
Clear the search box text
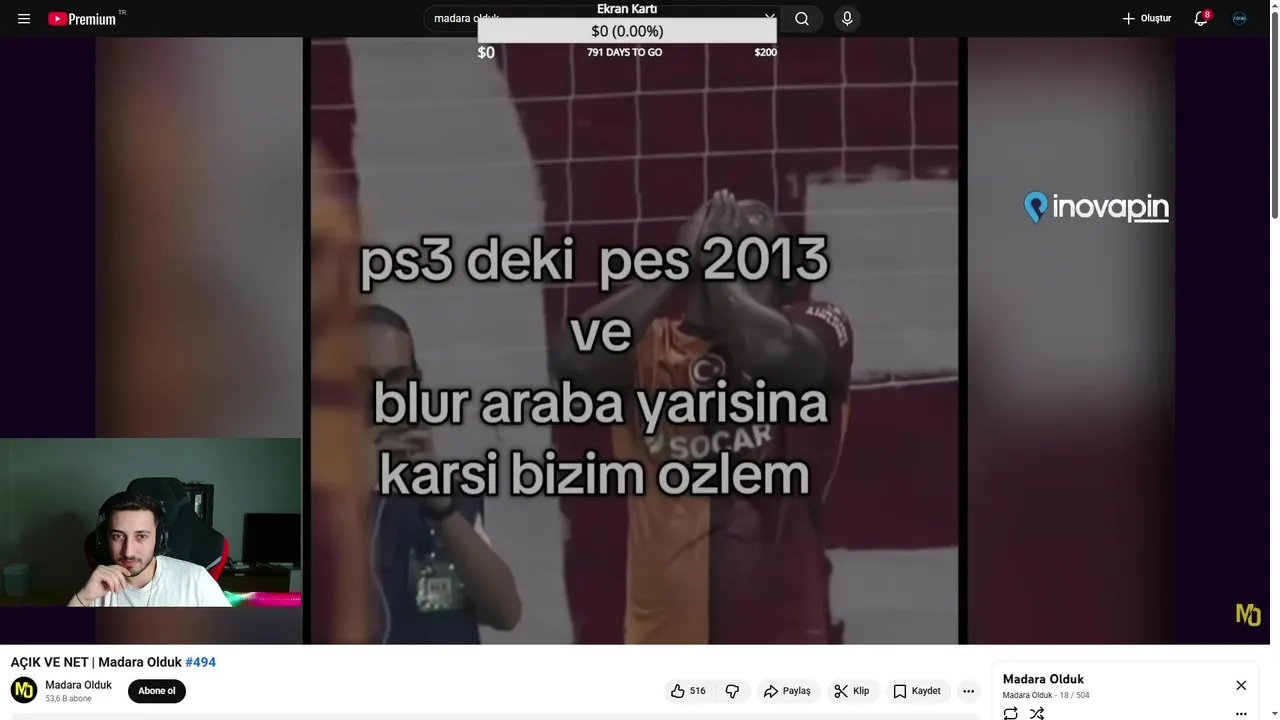769,18
